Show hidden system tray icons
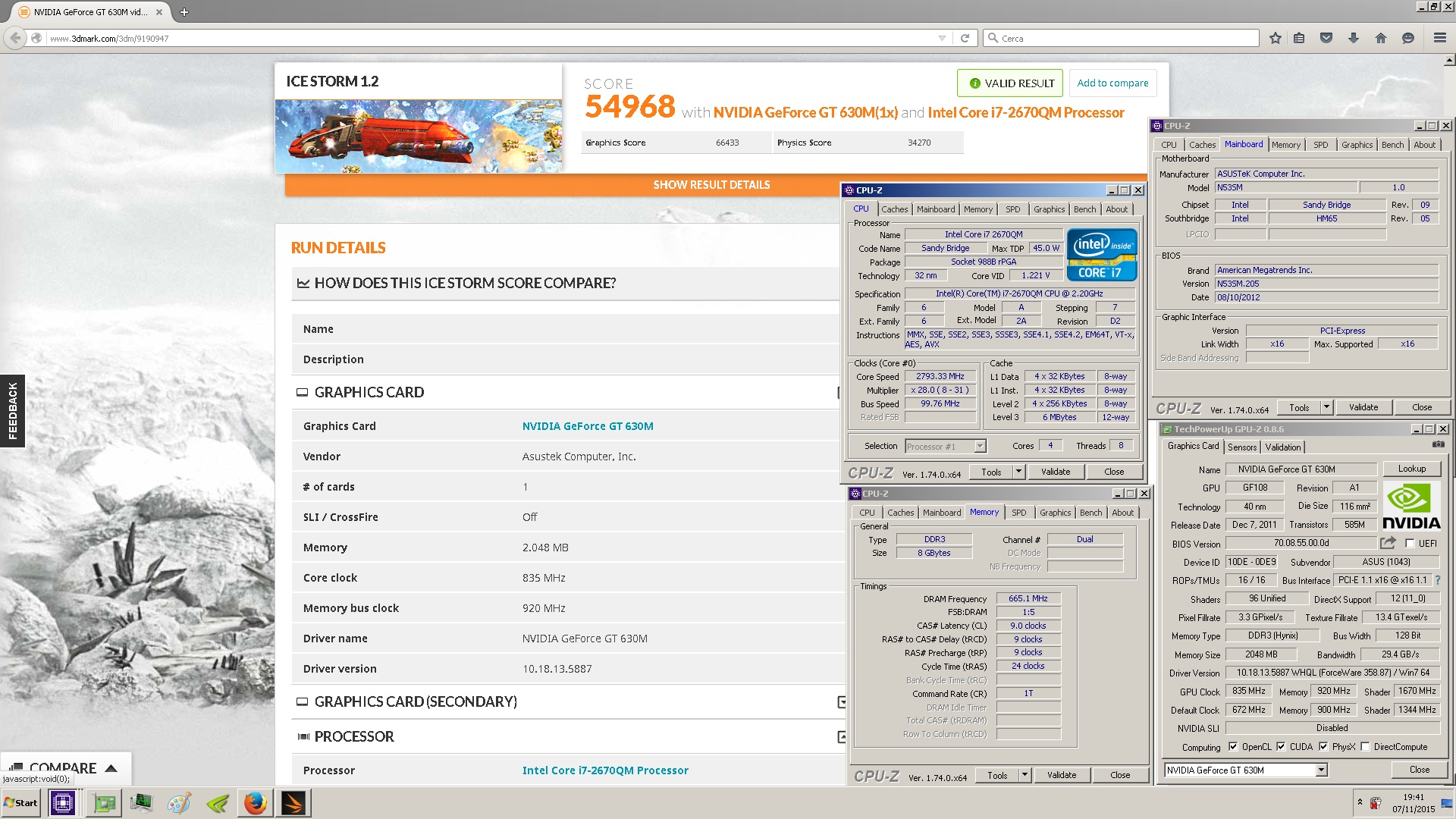The width and height of the screenshot is (1456, 819). 1360,802
